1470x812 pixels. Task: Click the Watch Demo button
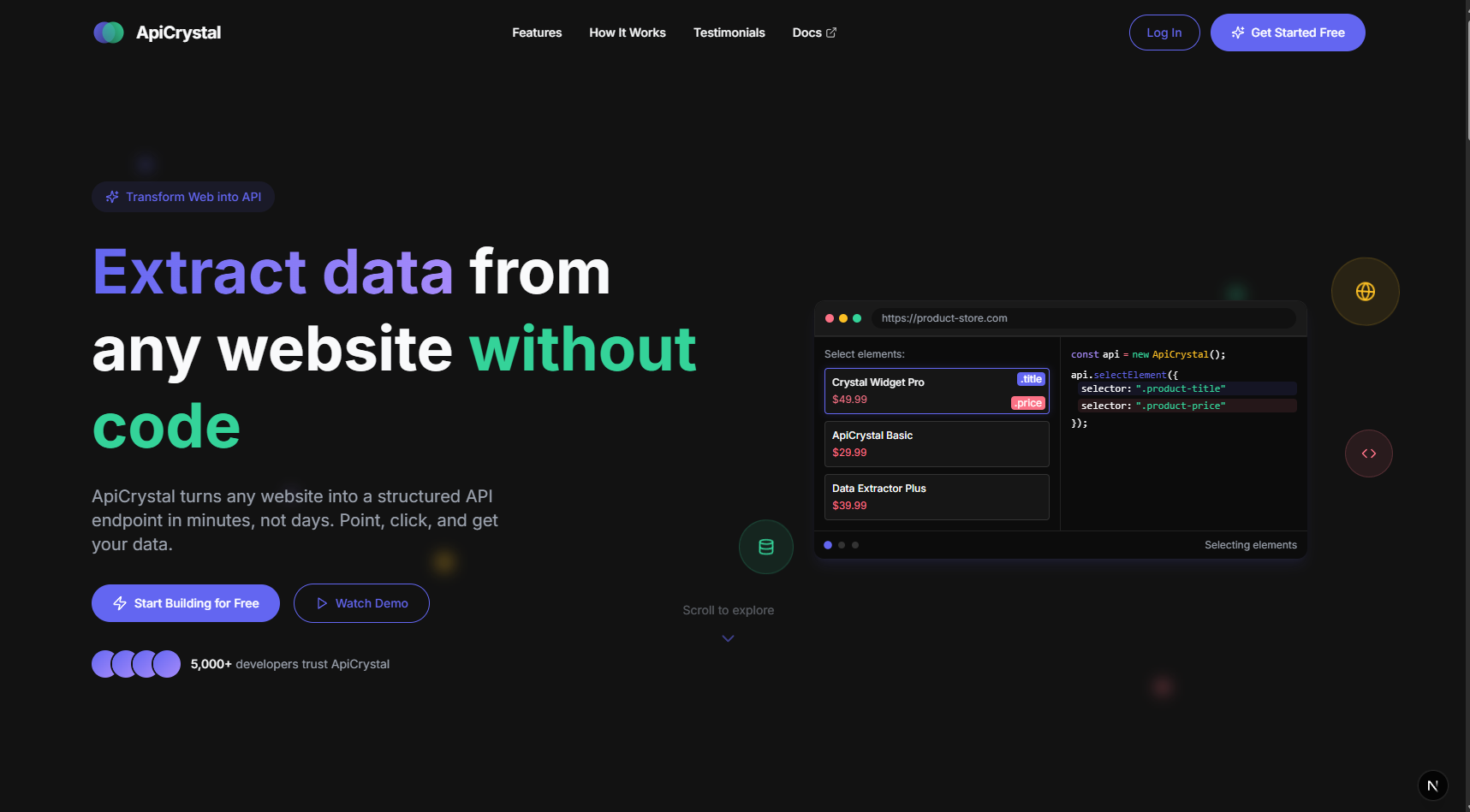(361, 603)
